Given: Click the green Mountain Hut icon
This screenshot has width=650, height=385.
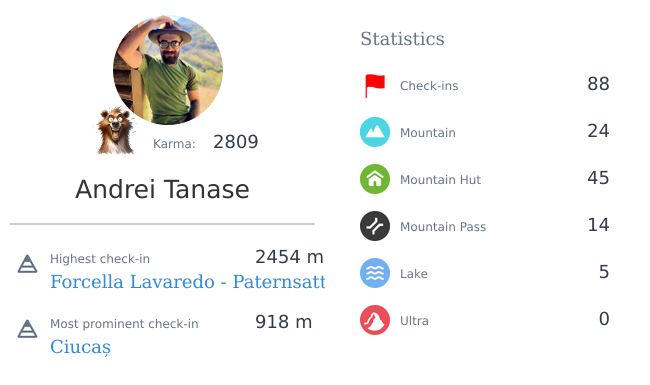Looking at the screenshot, I should point(375,179).
